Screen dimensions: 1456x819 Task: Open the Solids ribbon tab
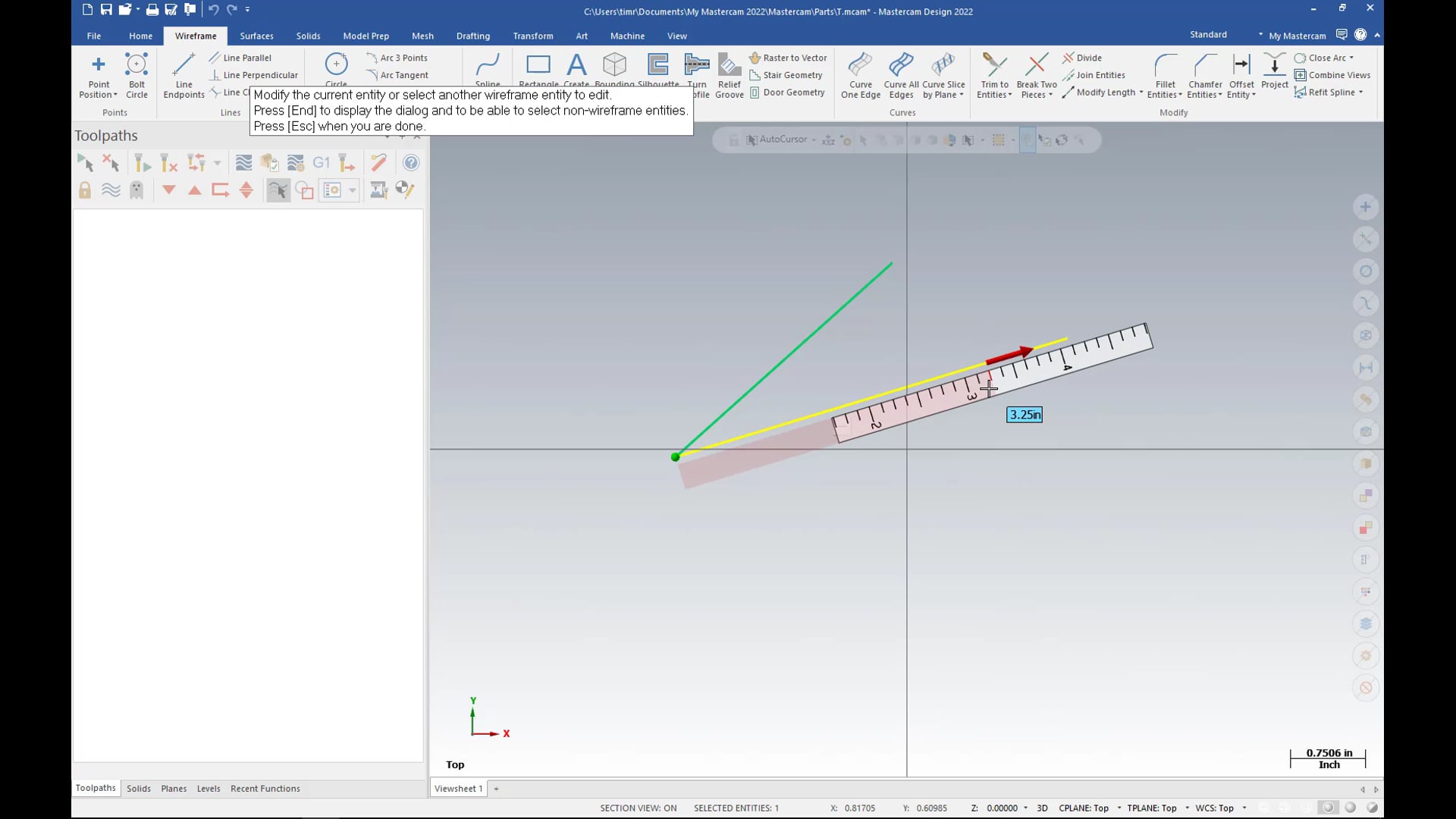(x=308, y=36)
